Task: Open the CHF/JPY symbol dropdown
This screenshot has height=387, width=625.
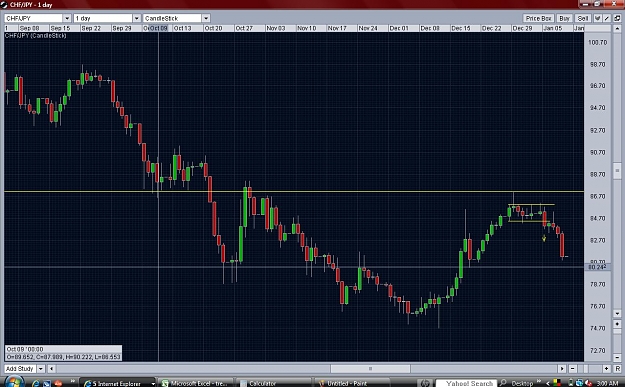Action: point(67,18)
